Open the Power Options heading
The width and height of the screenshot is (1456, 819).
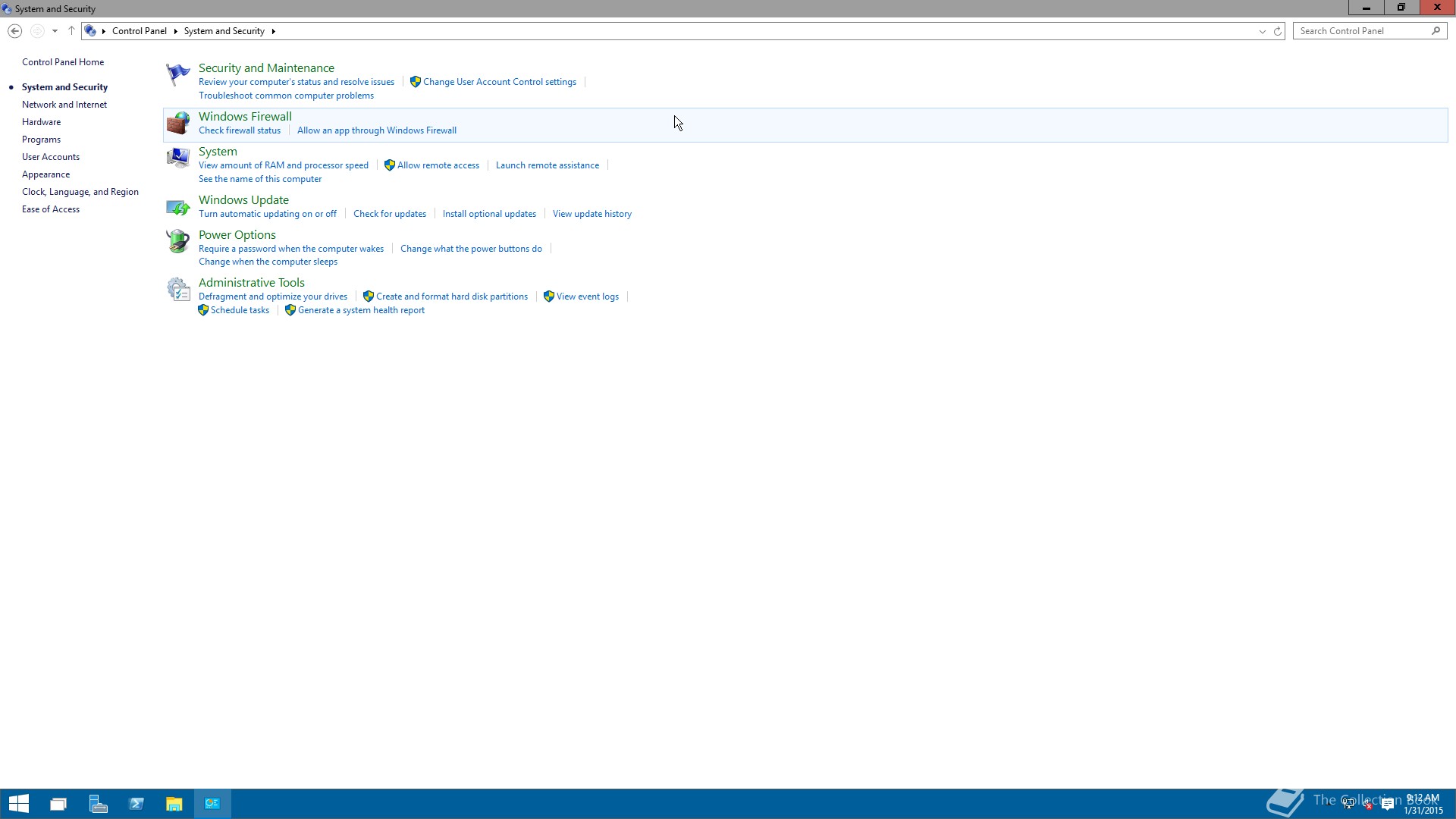click(237, 235)
